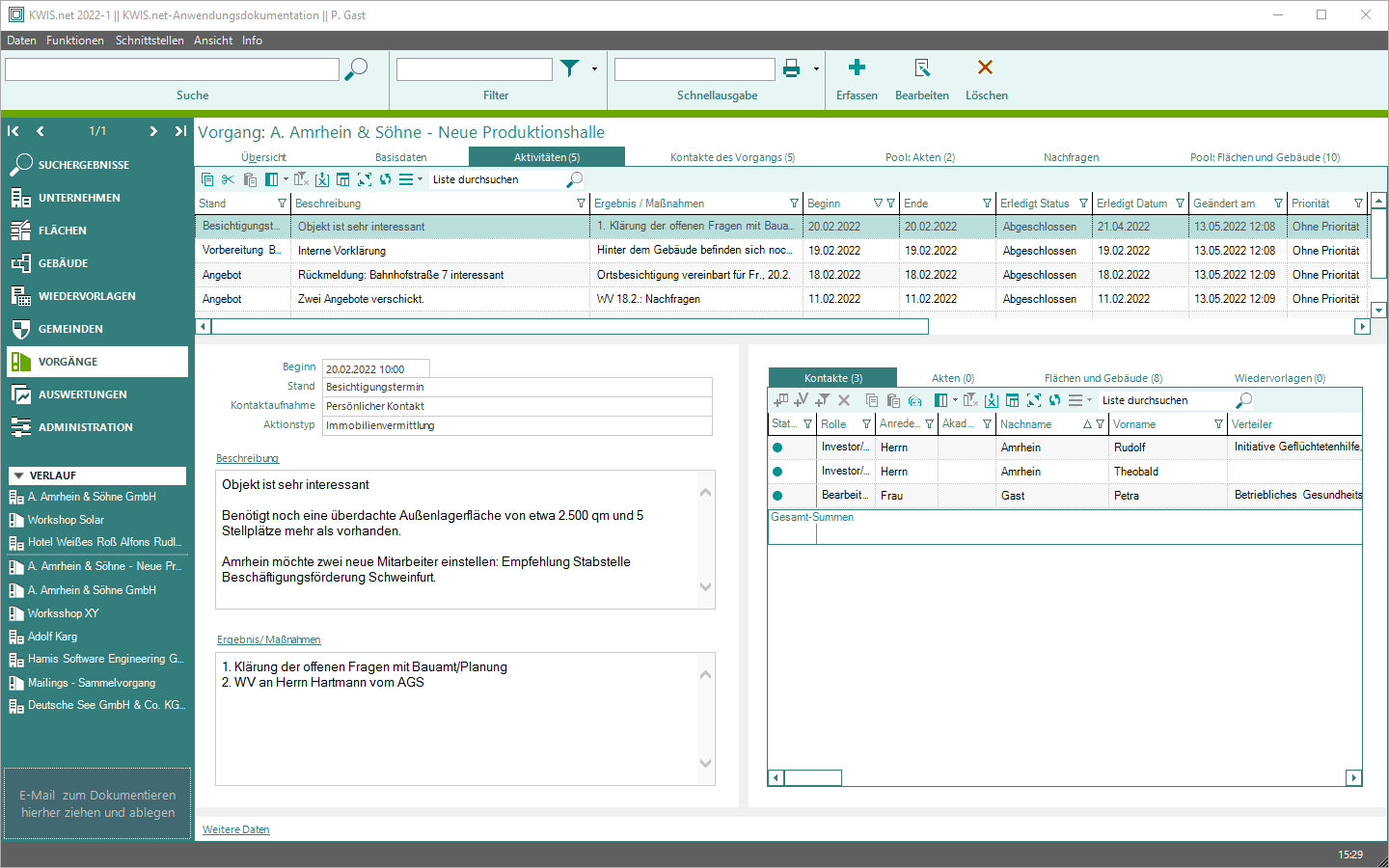Click magnifier in Aktivitäten Liste durchsuchen

pyautogui.click(x=575, y=179)
